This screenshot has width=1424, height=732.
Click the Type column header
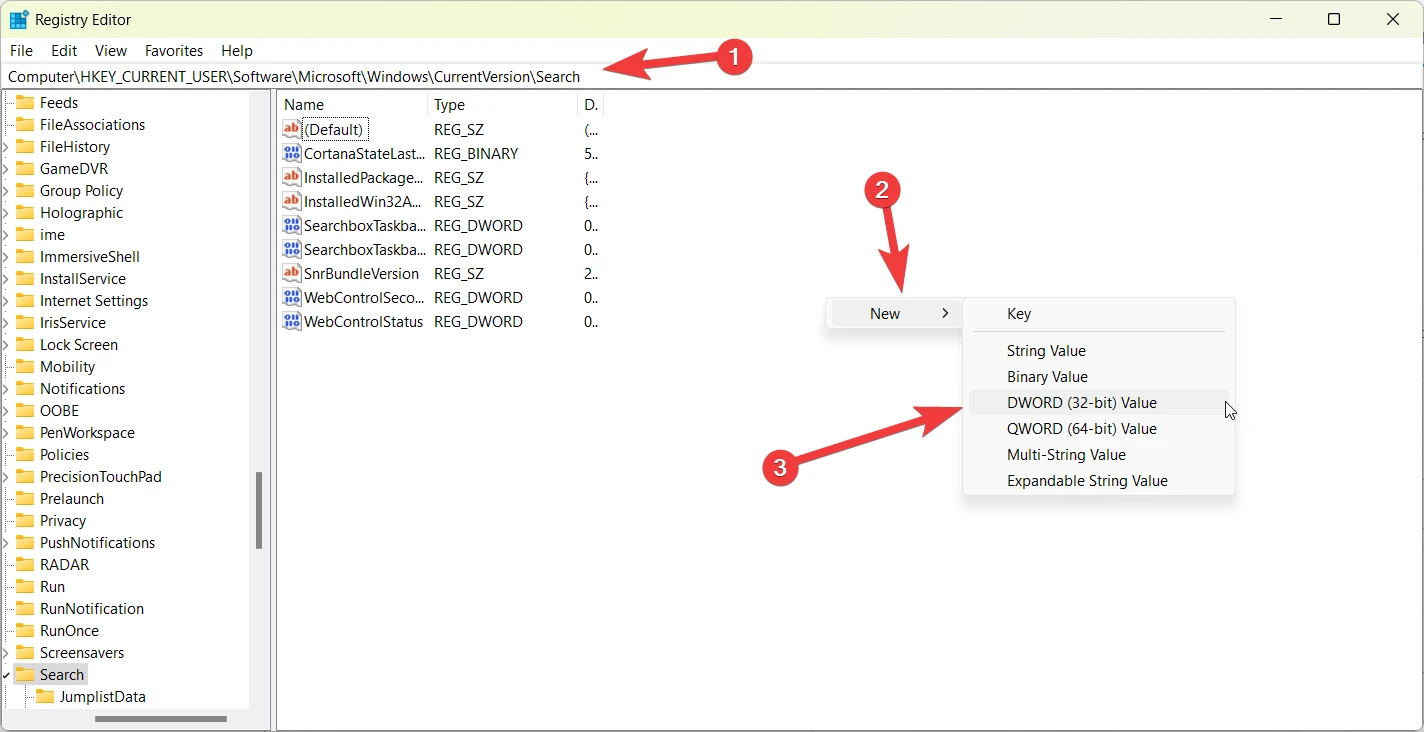(503, 104)
